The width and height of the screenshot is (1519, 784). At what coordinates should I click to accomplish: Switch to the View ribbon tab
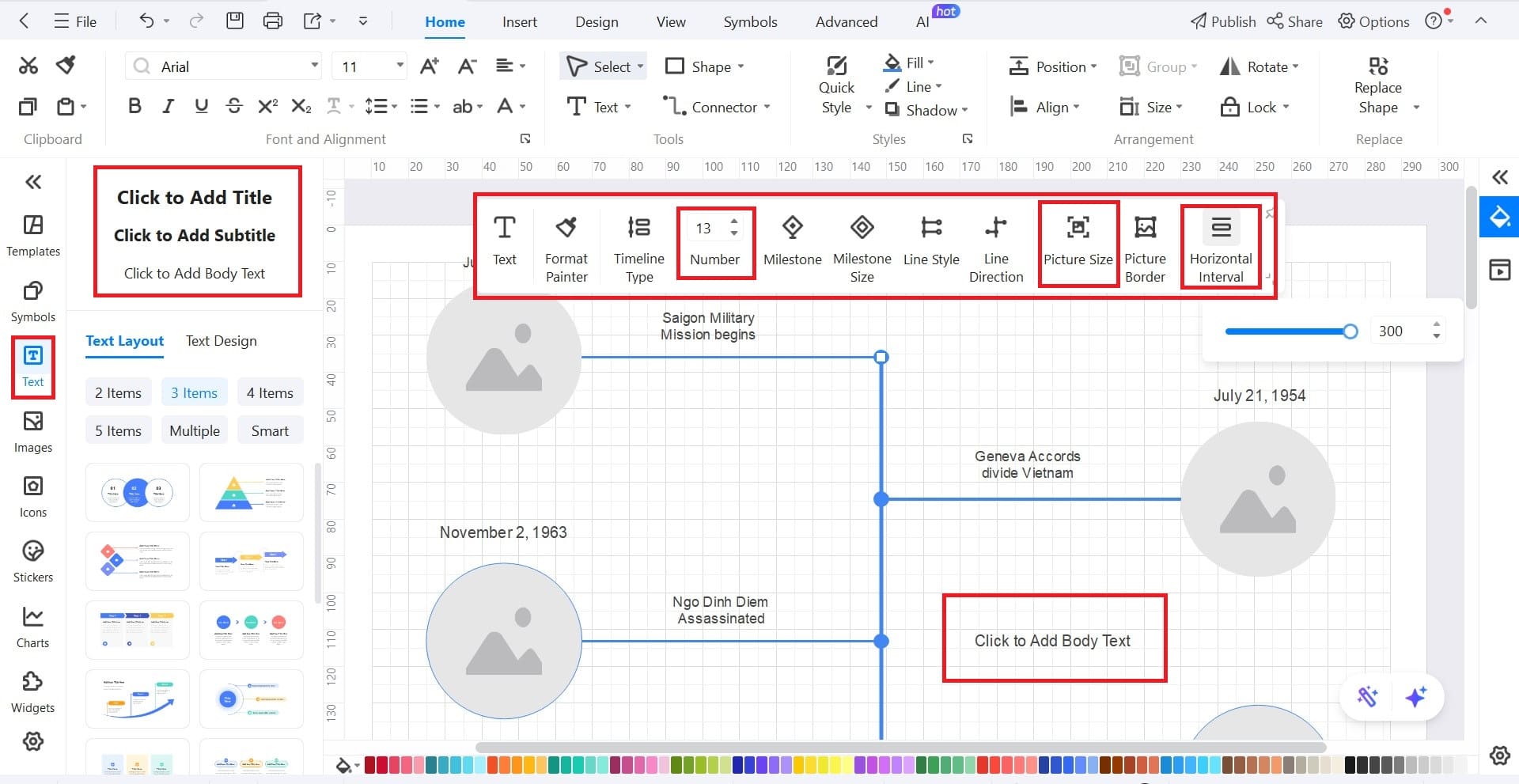(x=671, y=22)
